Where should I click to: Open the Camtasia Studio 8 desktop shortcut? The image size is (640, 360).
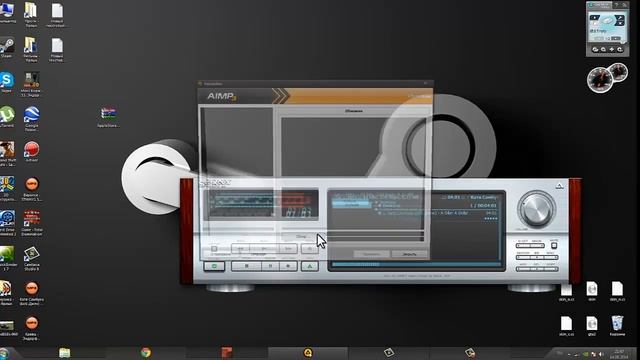pos(31,258)
